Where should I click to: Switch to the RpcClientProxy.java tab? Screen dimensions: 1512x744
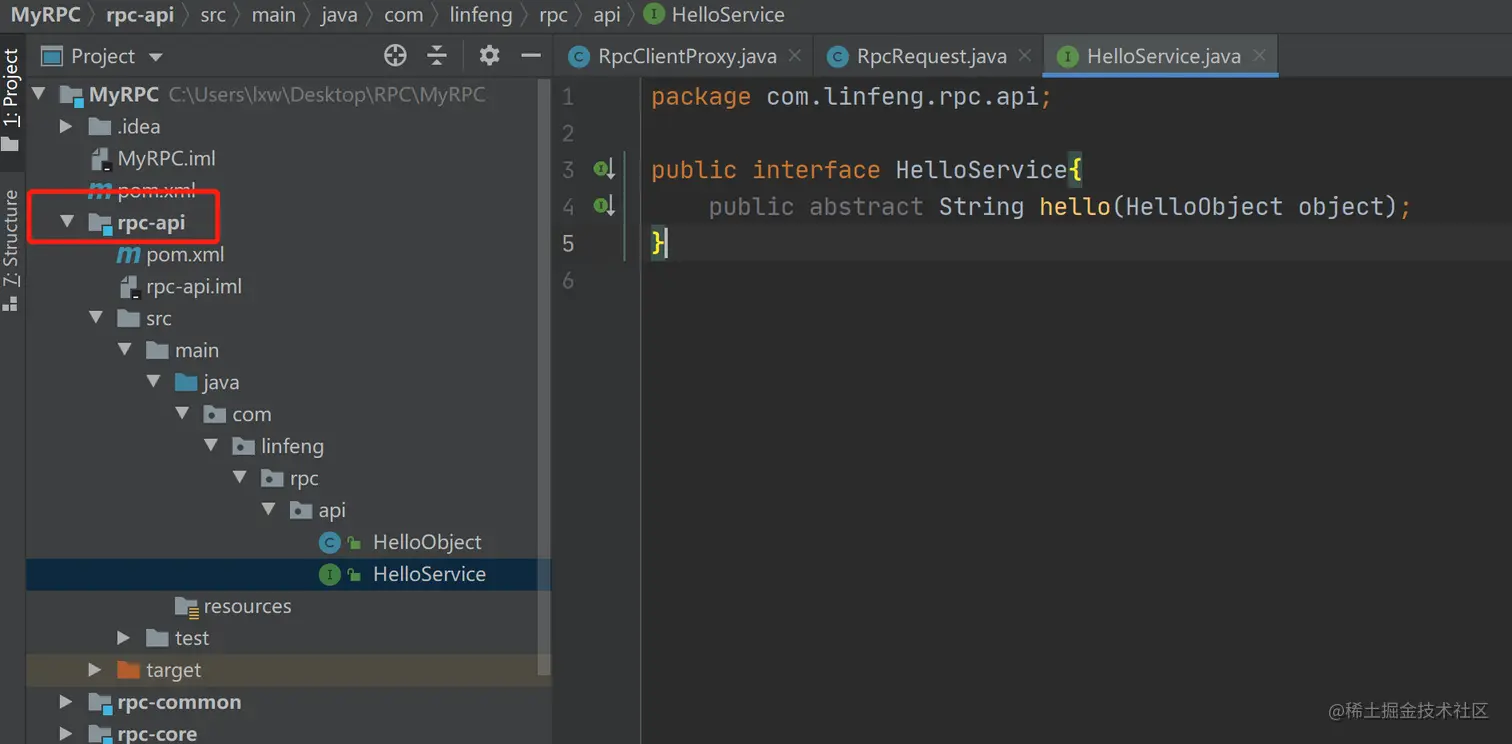(687, 56)
